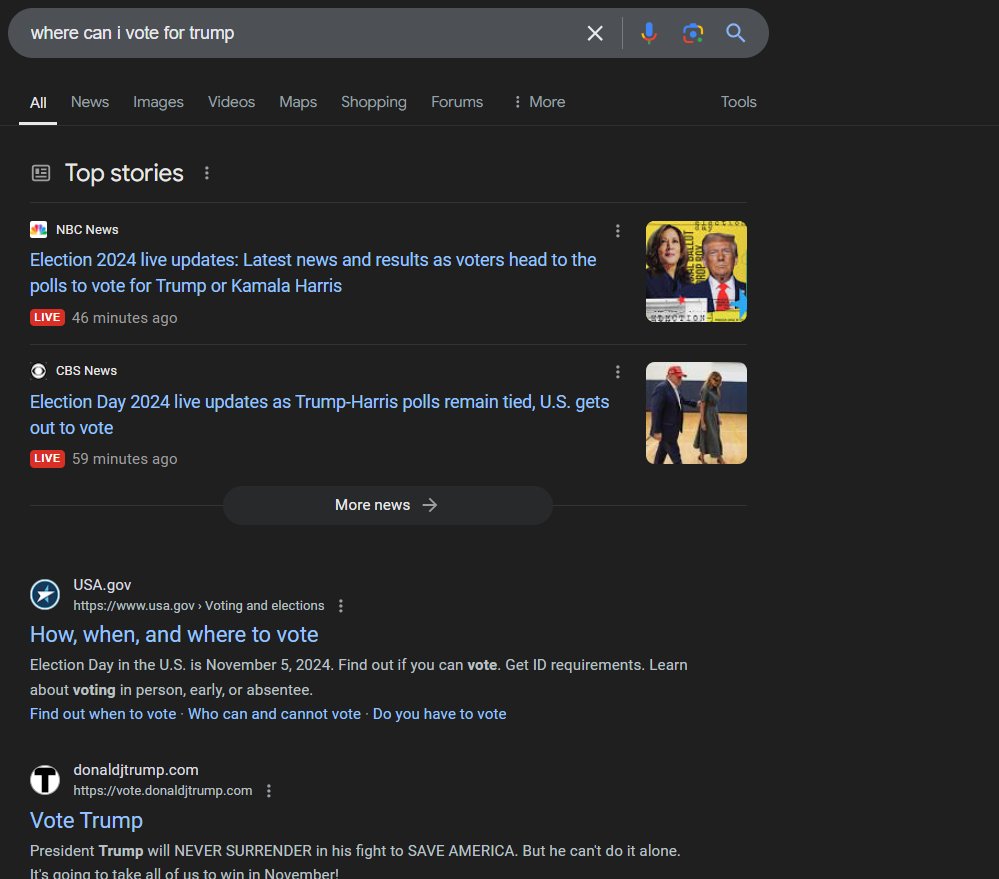Clear the search query with X icon
The height and width of the screenshot is (879, 999).
click(x=594, y=33)
